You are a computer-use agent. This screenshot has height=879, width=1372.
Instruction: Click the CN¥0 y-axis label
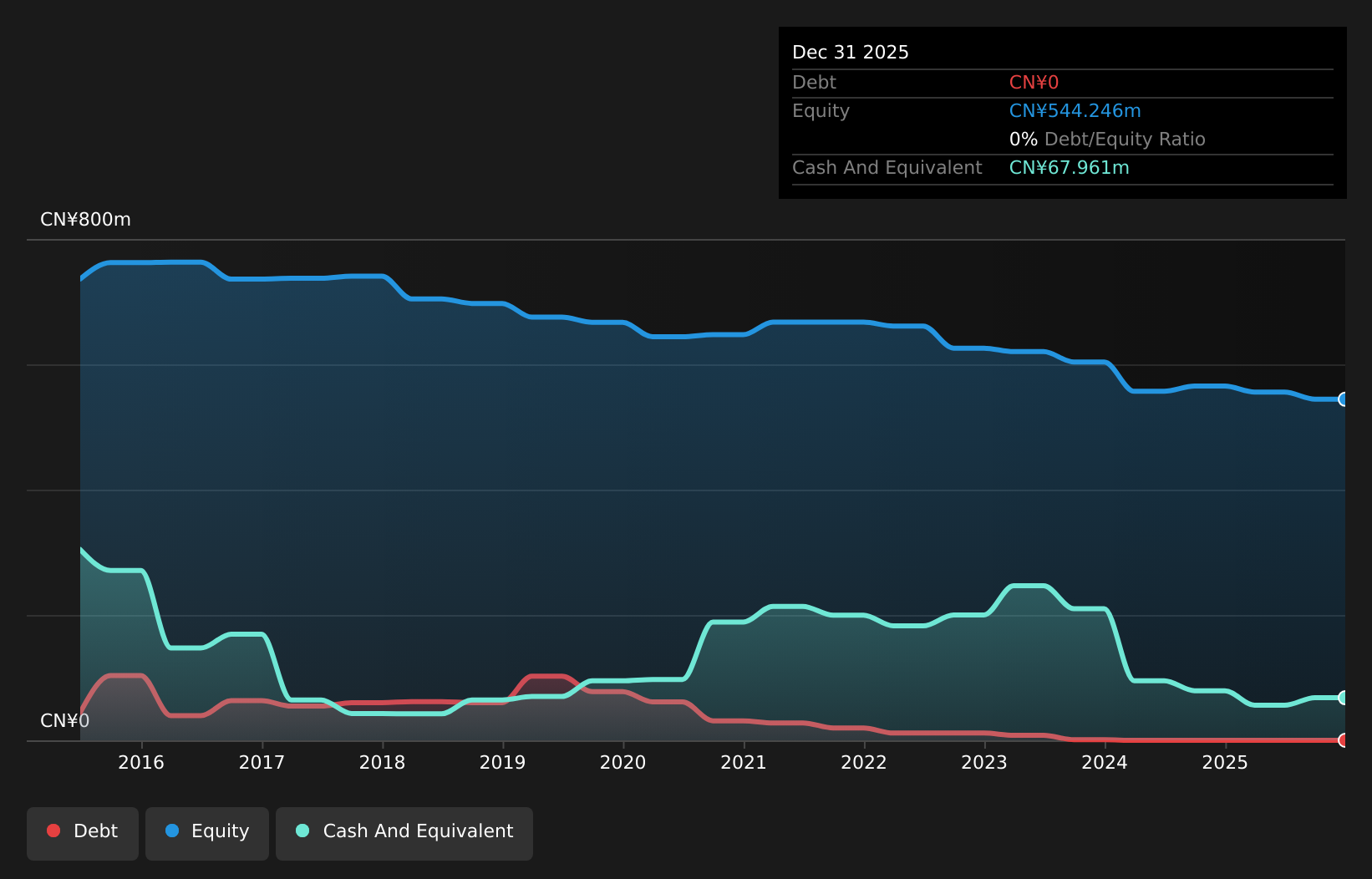click(x=64, y=721)
